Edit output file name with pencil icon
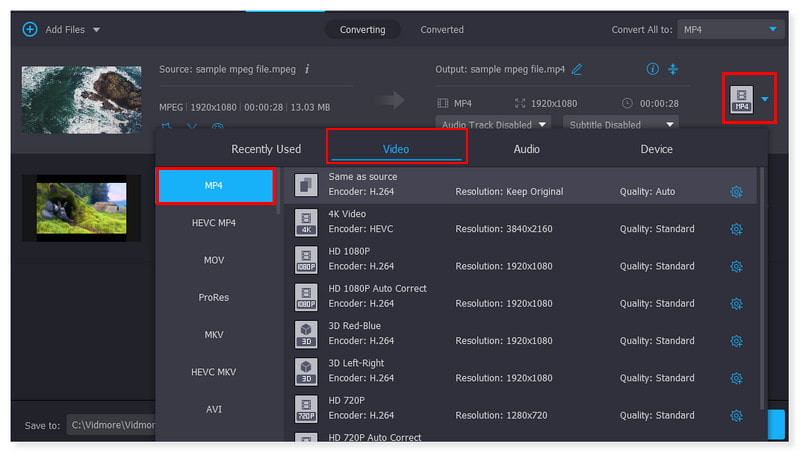Image resolution: width=800 pixels, height=453 pixels. pos(577,69)
